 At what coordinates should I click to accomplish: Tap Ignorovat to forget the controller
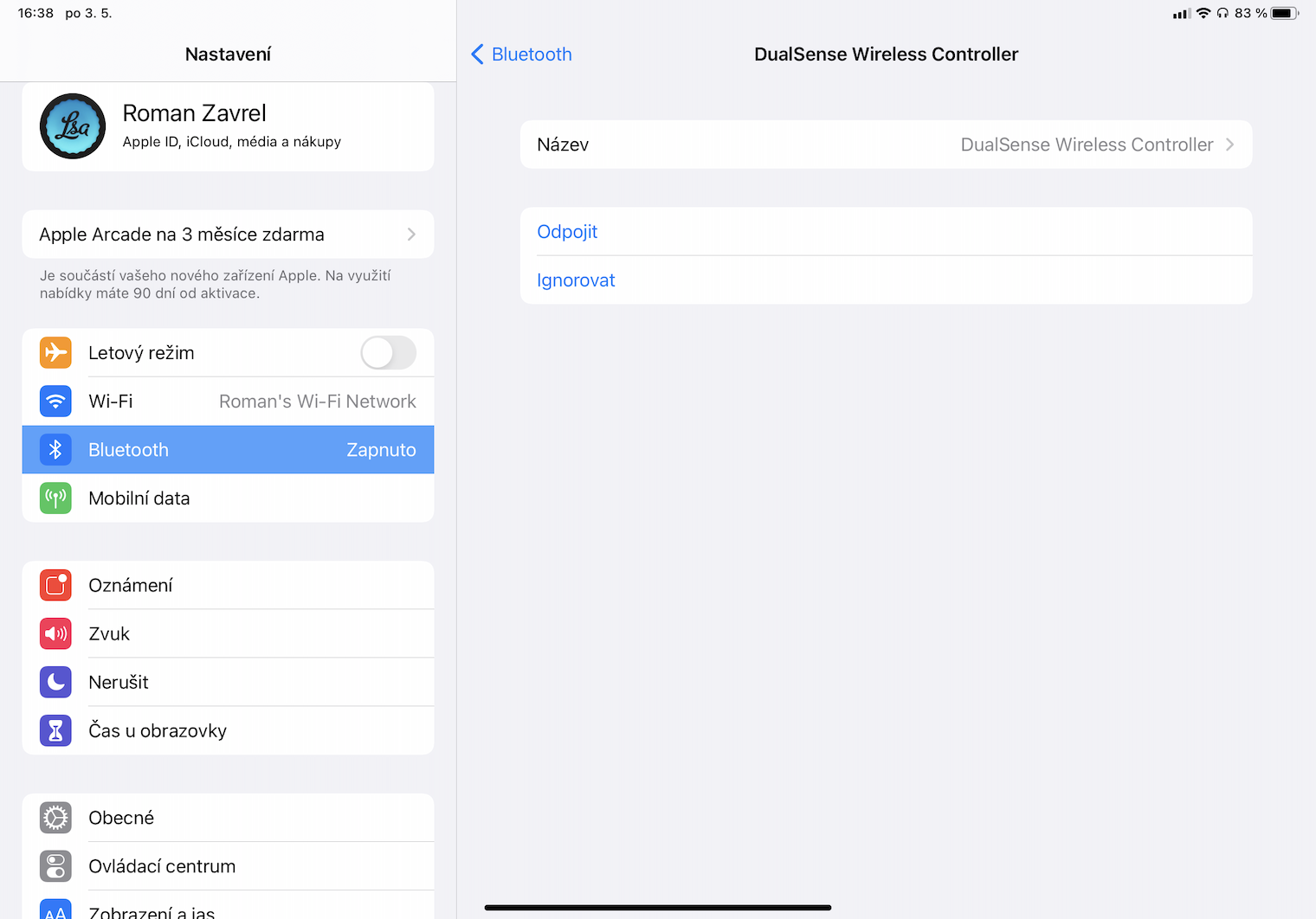(576, 280)
